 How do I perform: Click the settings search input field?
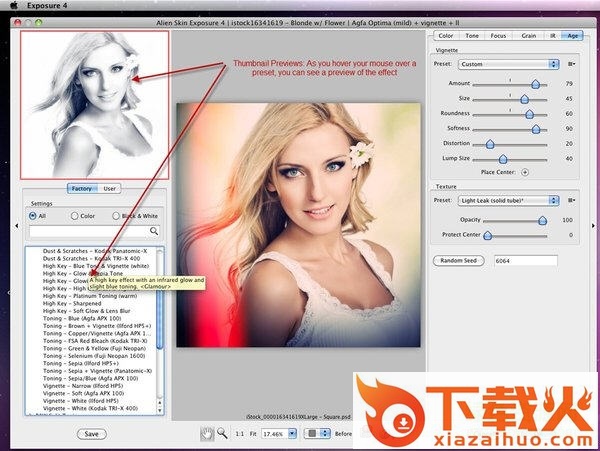tap(94, 231)
